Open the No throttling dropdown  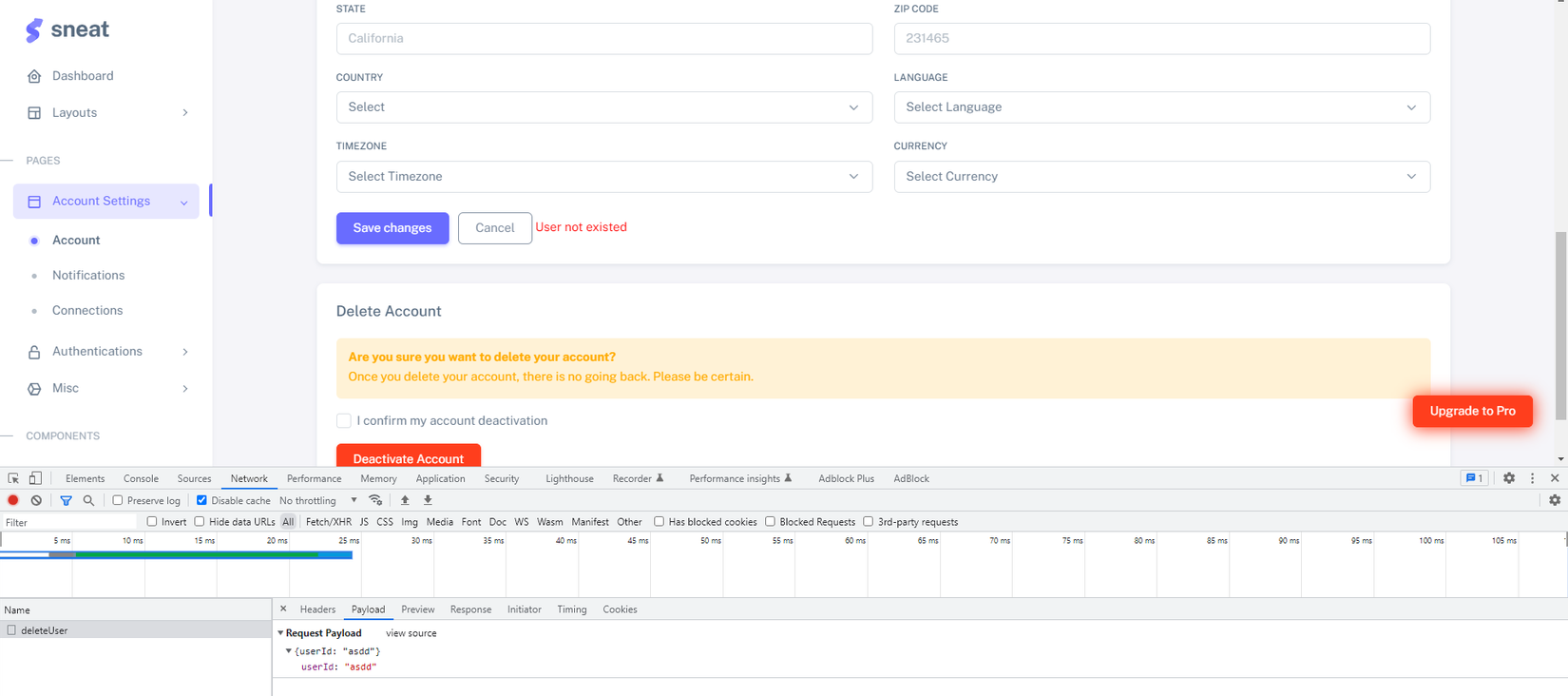point(318,500)
